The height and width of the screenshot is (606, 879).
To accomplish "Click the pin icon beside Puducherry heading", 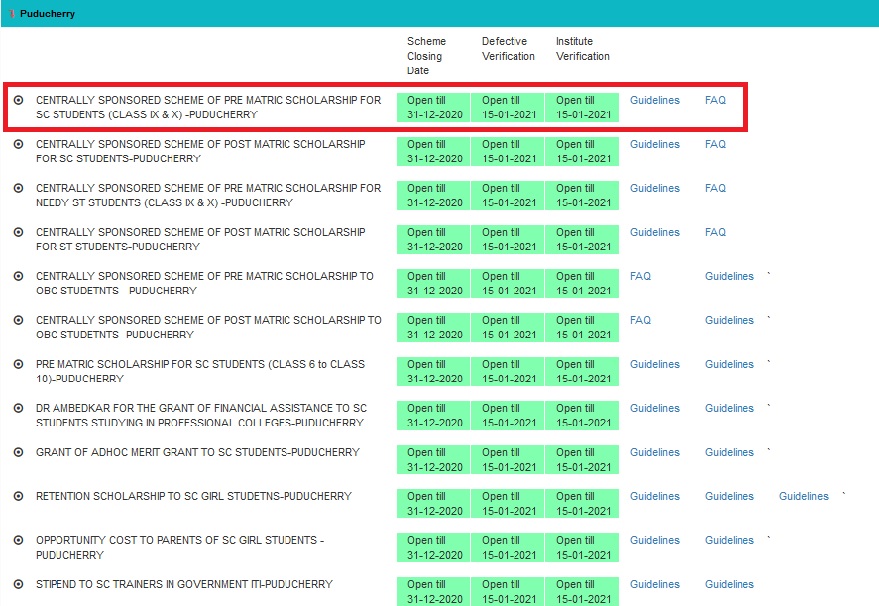I will [11, 13].
